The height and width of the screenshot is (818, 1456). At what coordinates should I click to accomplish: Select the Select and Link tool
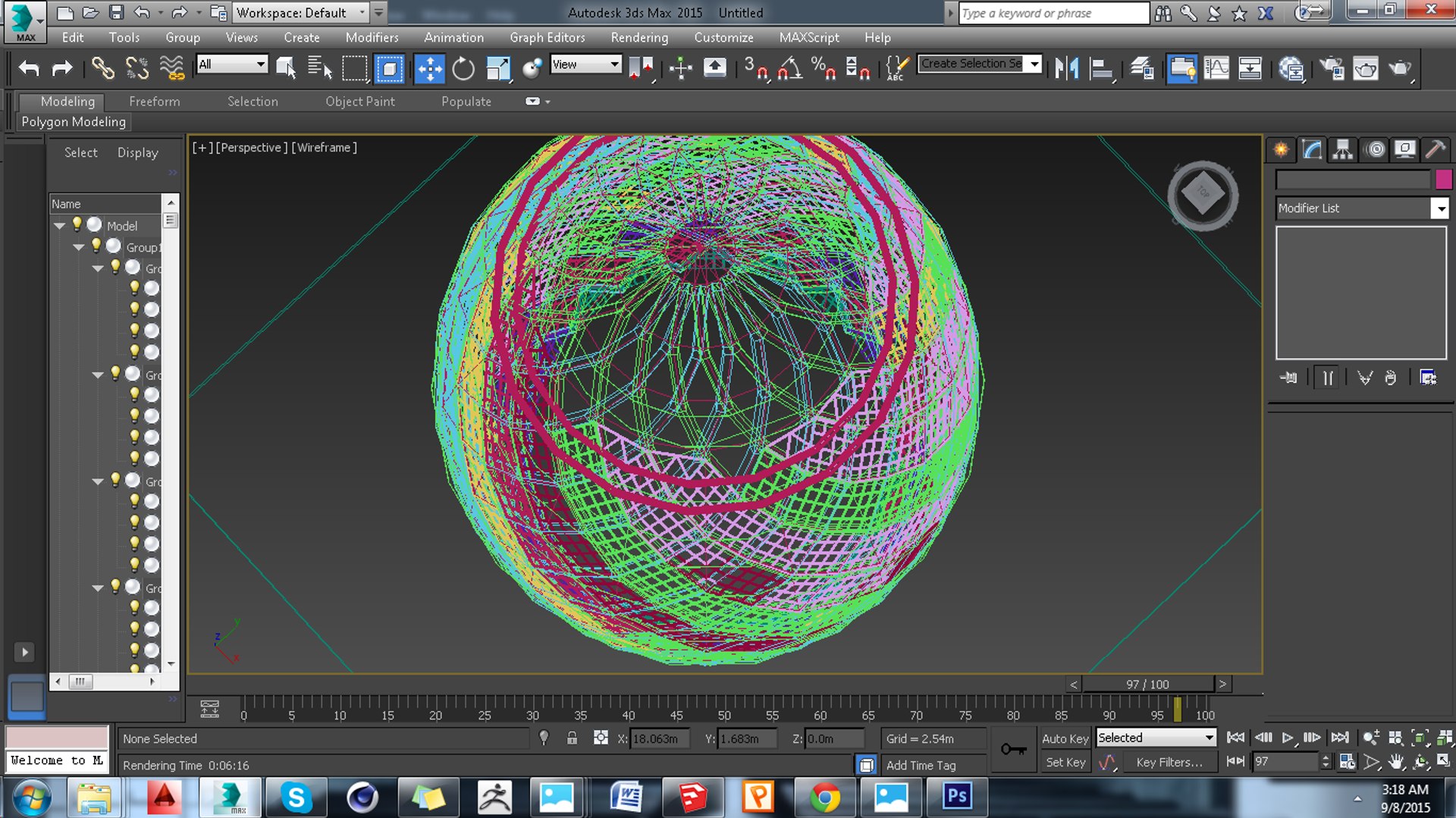click(x=102, y=68)
